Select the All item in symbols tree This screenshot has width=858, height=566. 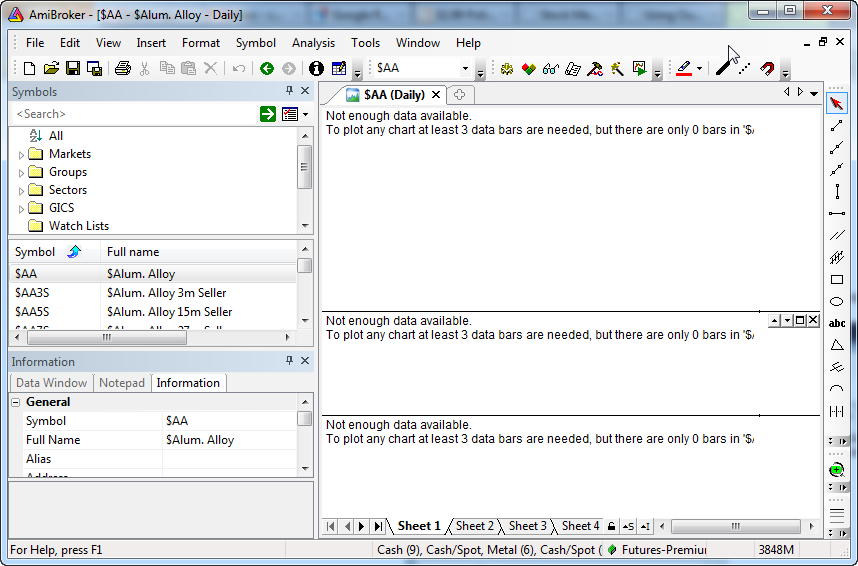pyautogui.click(x=56, y=136)
